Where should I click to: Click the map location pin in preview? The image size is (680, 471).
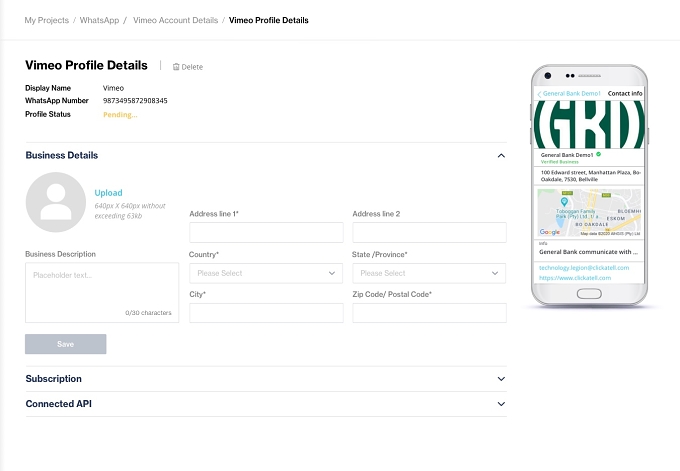point(564,202)
